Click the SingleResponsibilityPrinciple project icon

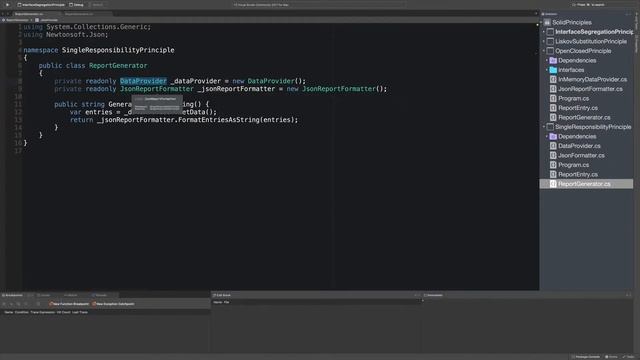(550, 127)
